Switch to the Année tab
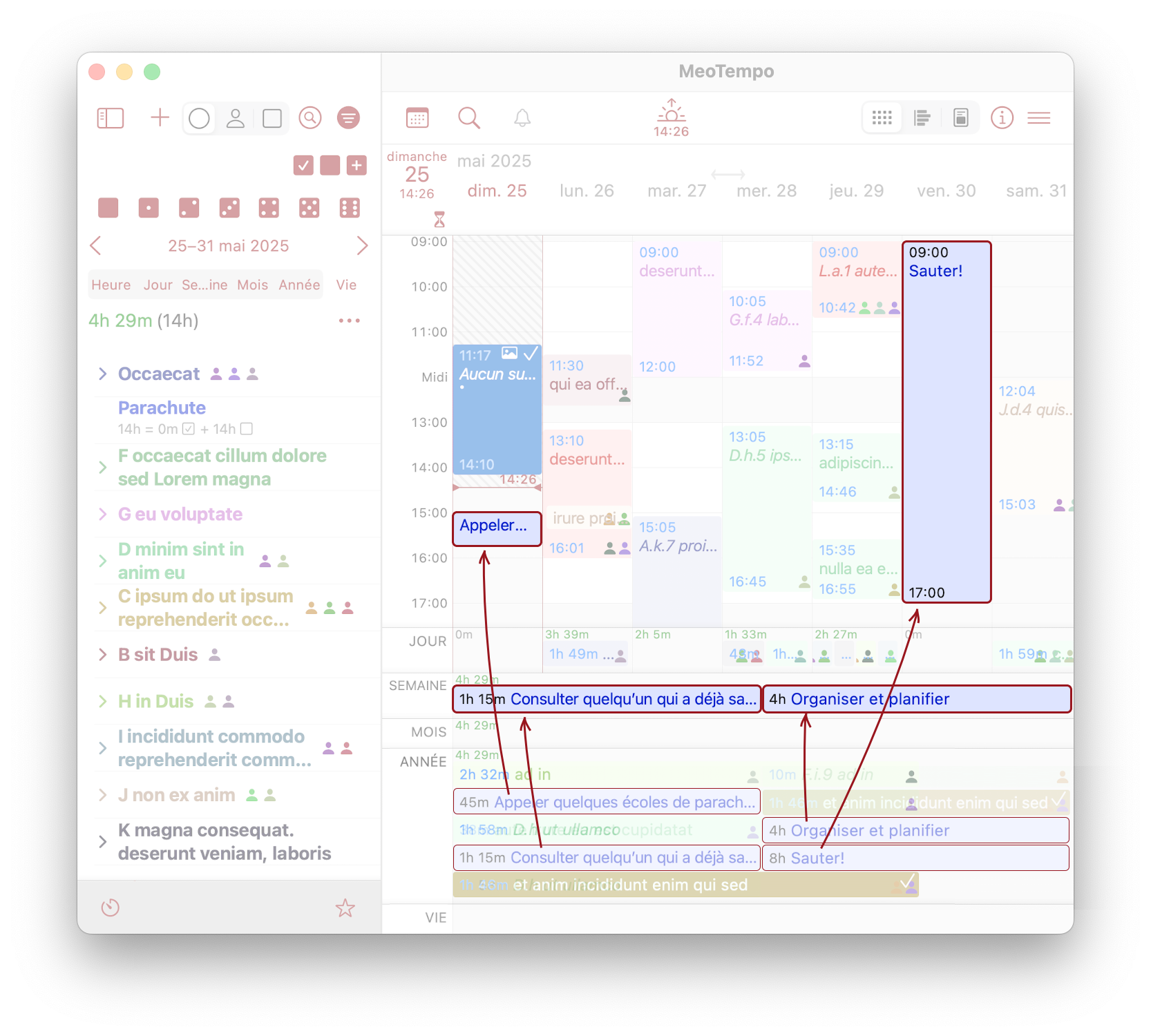 pos(299,285)
